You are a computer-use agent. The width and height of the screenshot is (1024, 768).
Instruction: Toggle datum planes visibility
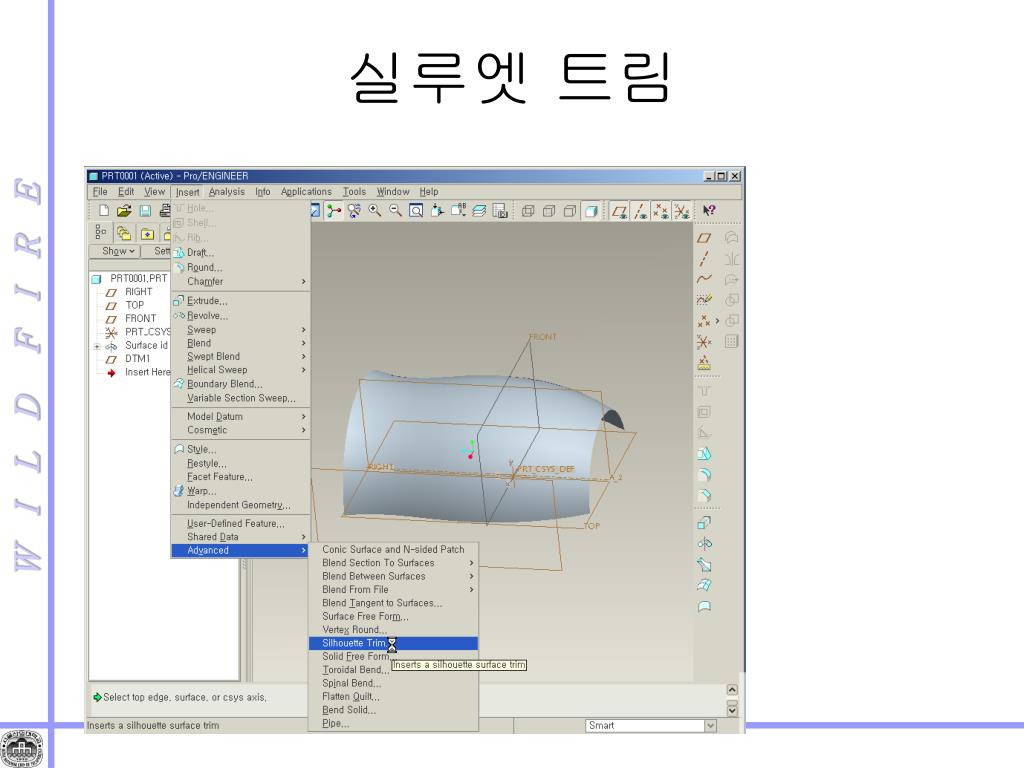pyautogui.click(x=619, y=210)
